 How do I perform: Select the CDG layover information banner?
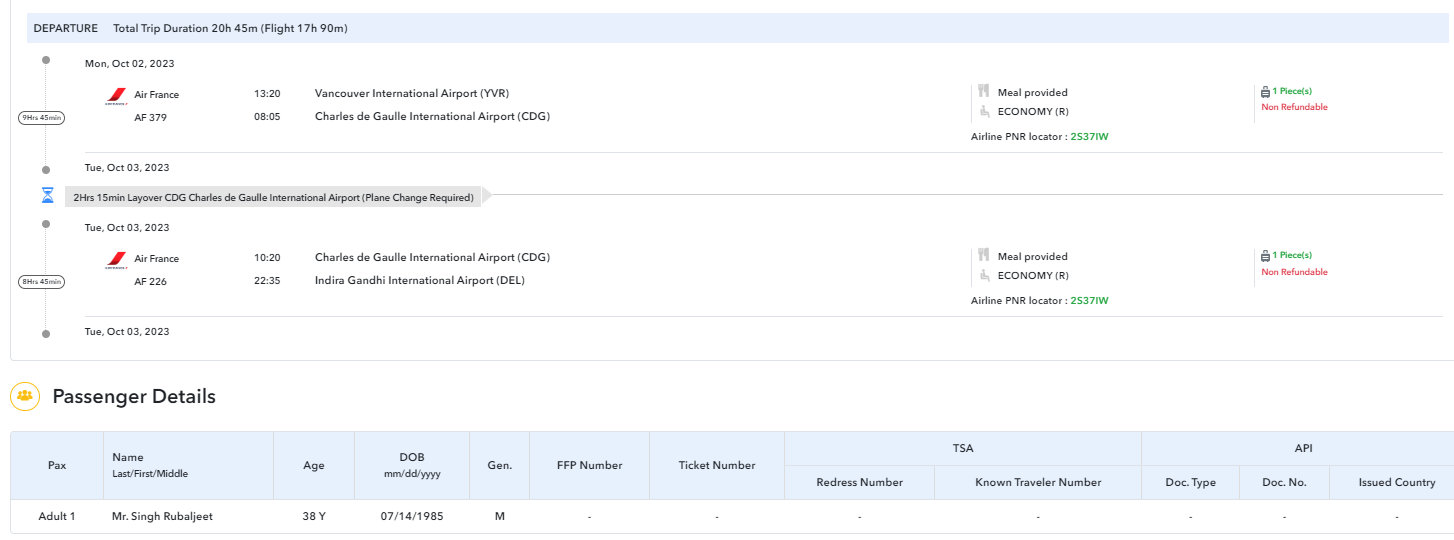pyautogui.click(x=273, y=197)
